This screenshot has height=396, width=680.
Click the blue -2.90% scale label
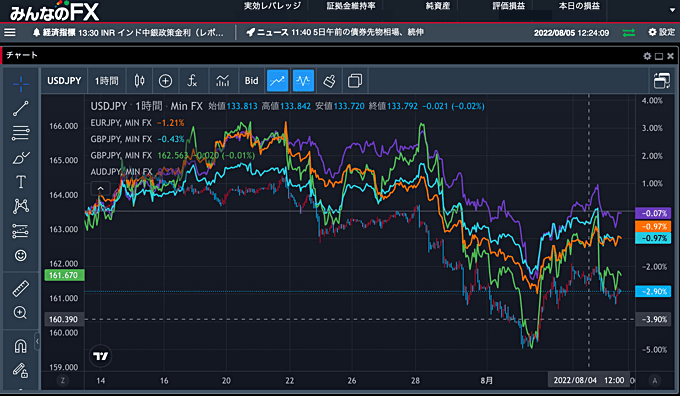click(653, 291)
